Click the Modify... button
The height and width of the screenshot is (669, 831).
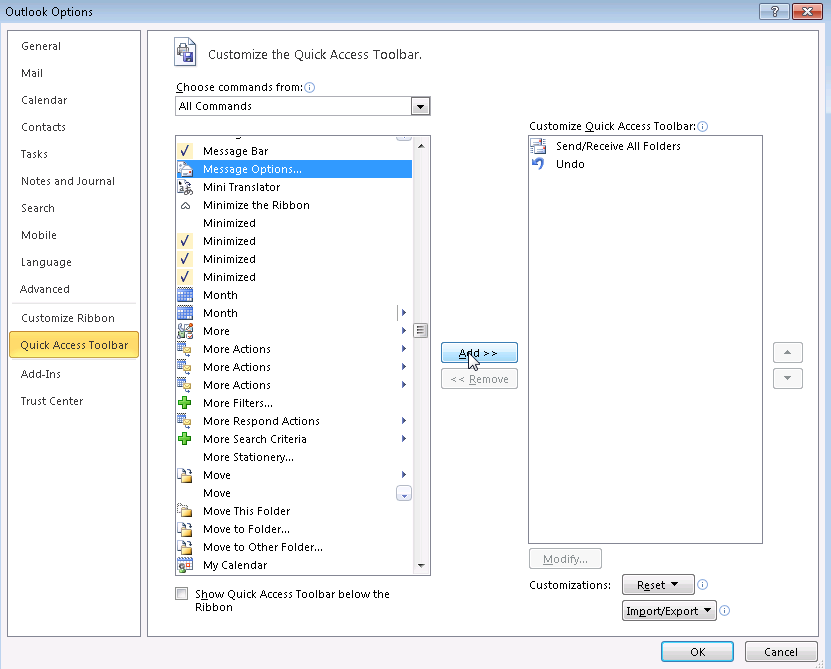[565, 559]
